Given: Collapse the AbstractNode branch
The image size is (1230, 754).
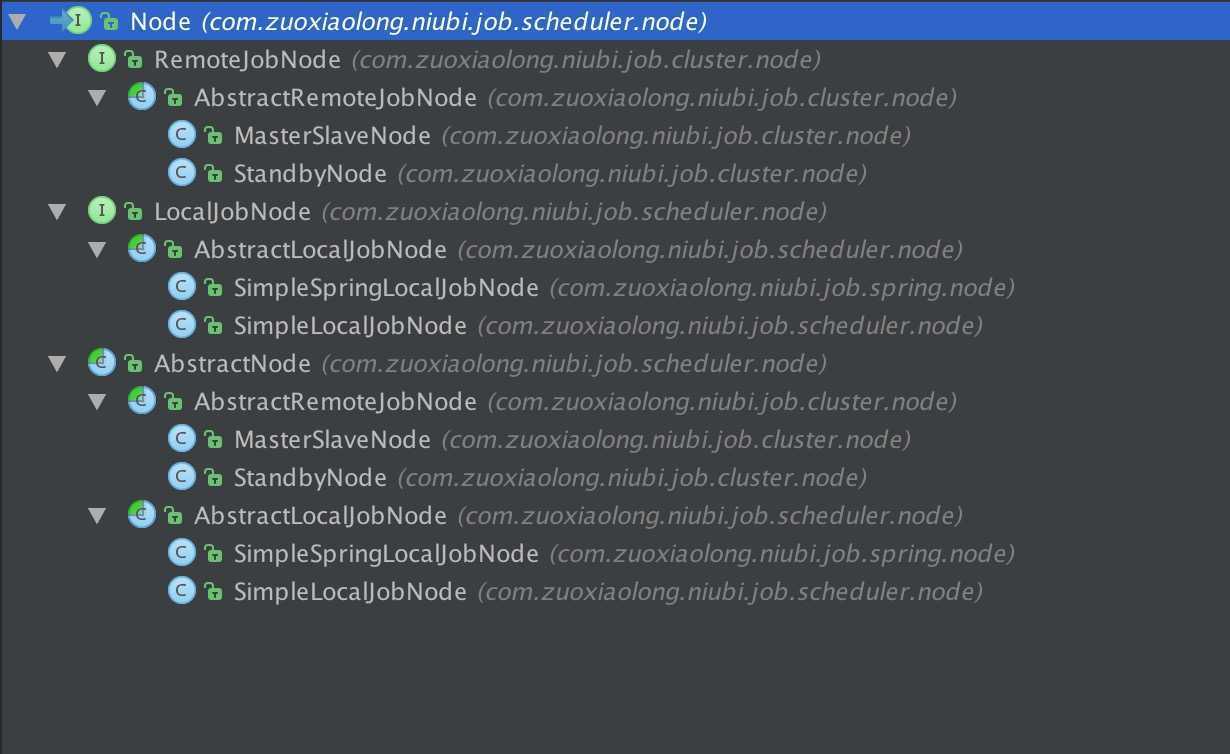Looking at the screenshot, I should 57,364.
